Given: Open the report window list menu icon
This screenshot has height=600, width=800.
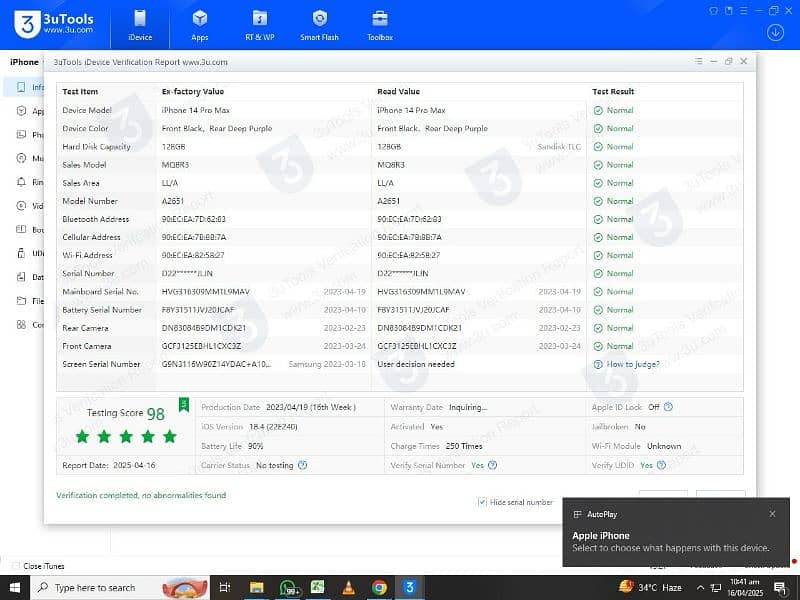Looking at the screenshot, I should click(698, 61).
